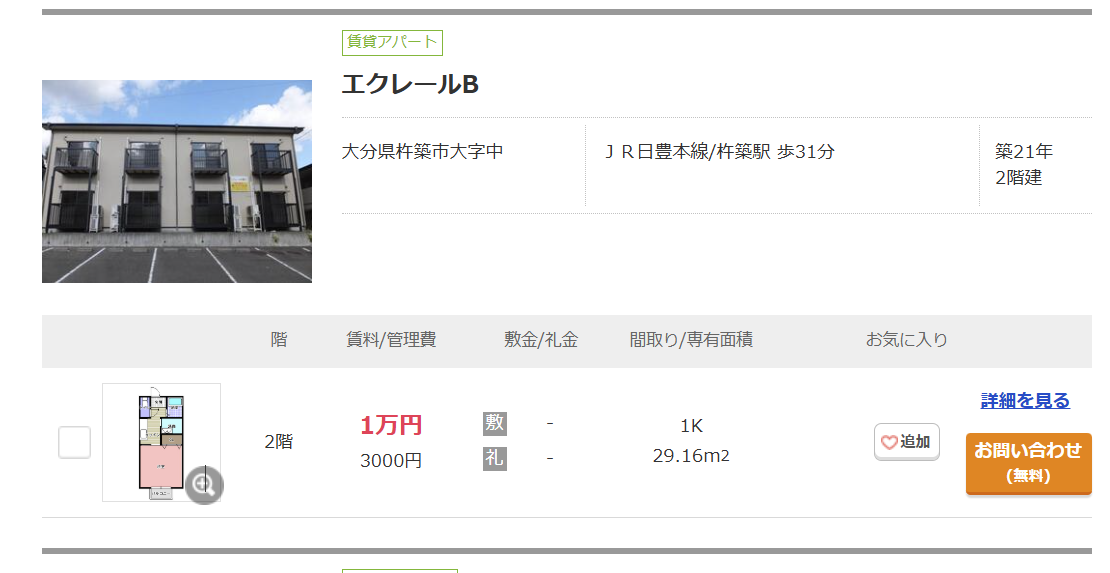This screenshot has height=573, width=1110.
Task: Click the お気に入り column header
Action: [906, 340]
